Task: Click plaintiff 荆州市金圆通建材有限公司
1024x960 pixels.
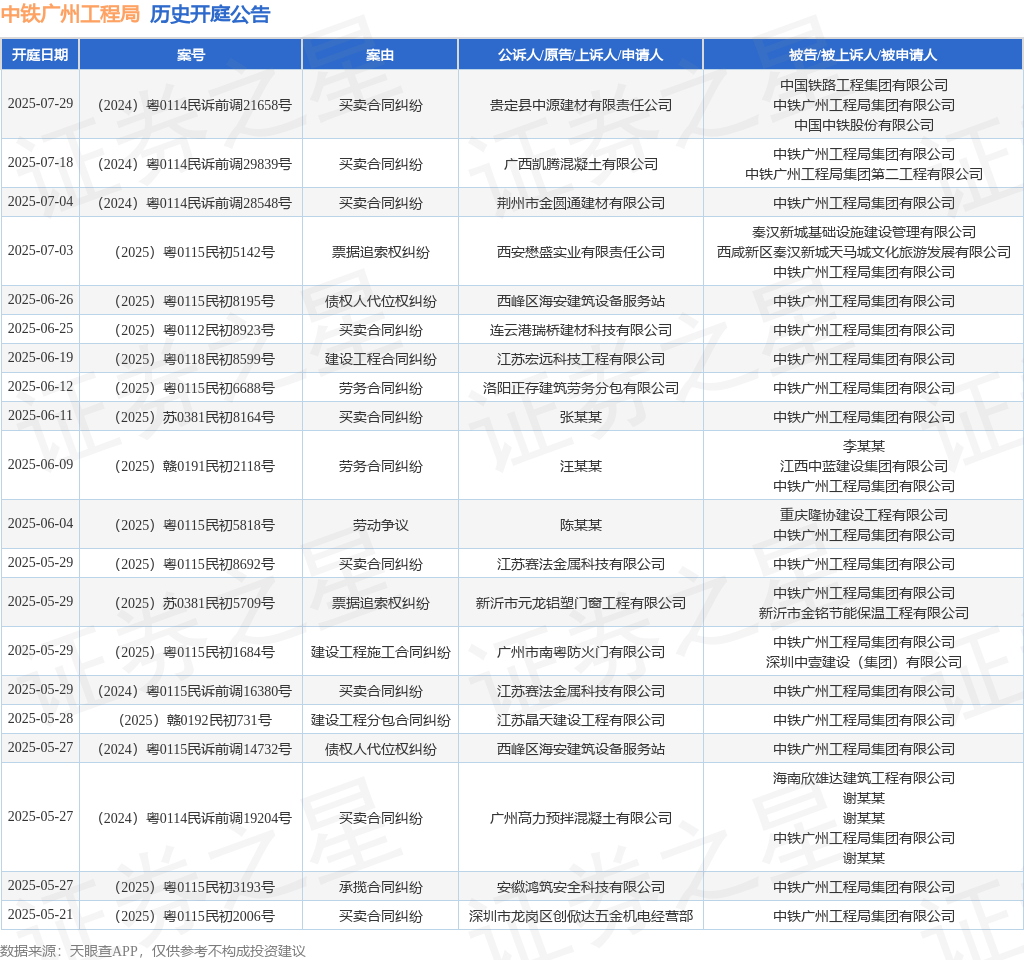Action: pyautogui.click(x=581, y=203)
